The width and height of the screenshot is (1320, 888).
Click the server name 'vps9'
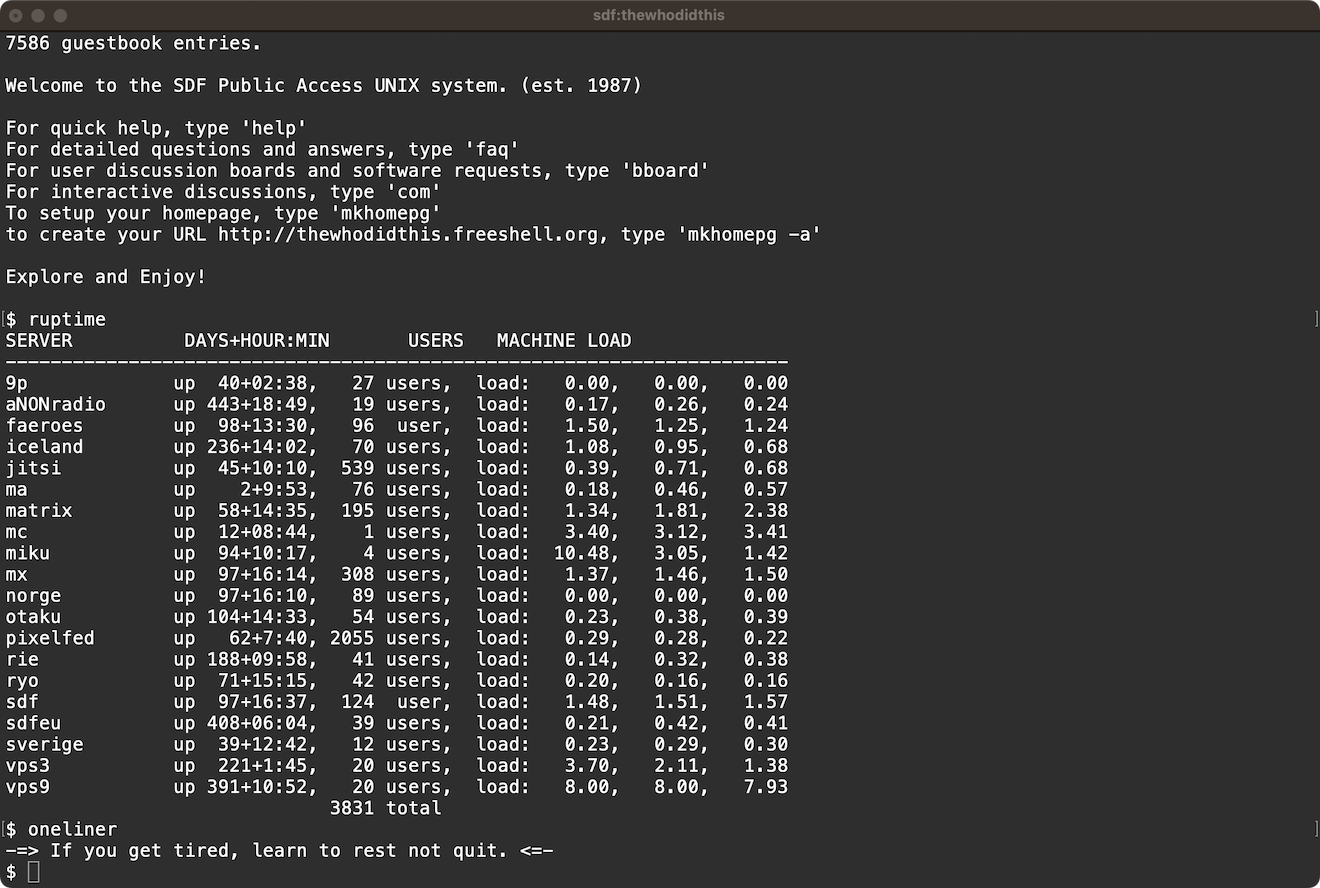point(28,787)
